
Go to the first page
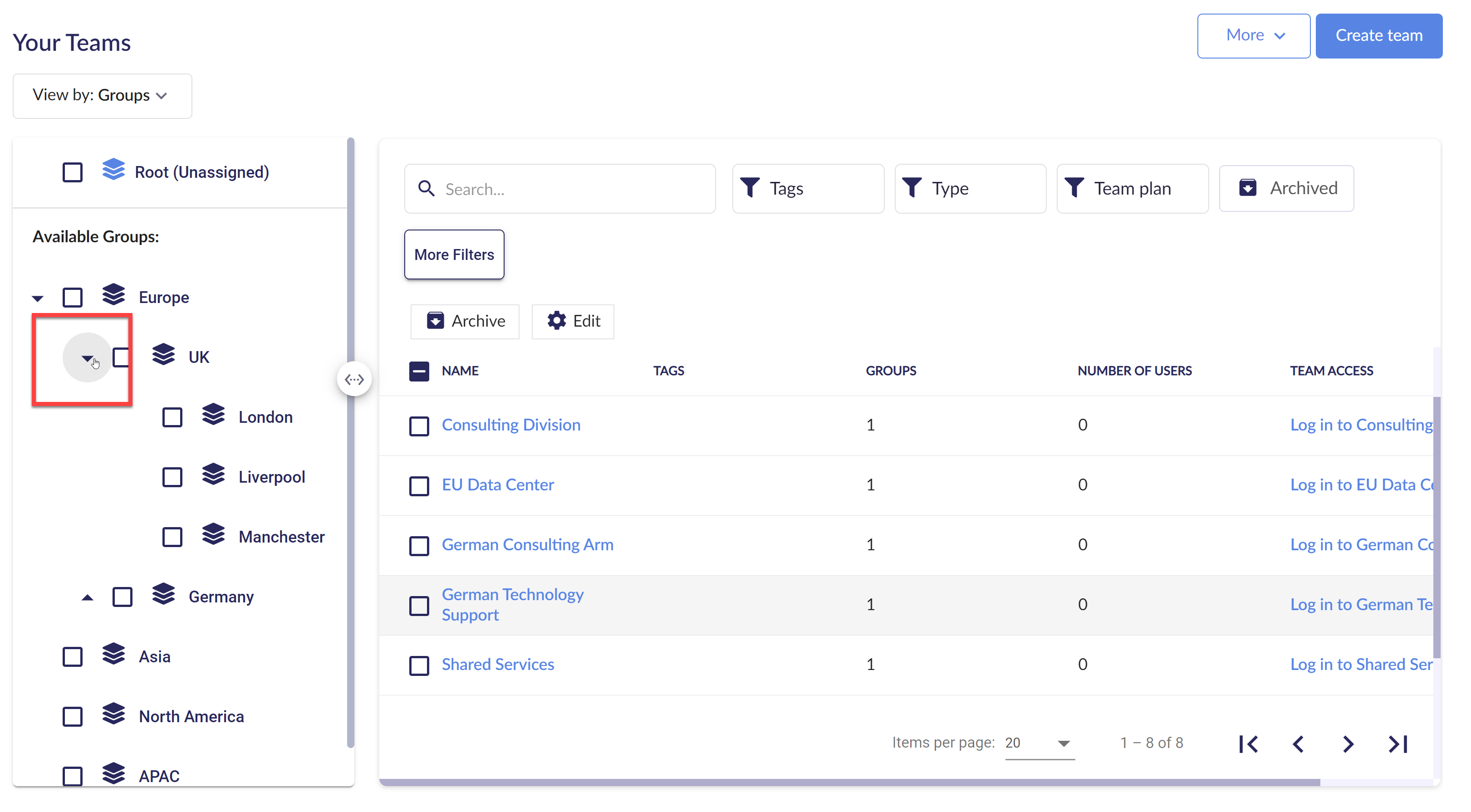1248,744
